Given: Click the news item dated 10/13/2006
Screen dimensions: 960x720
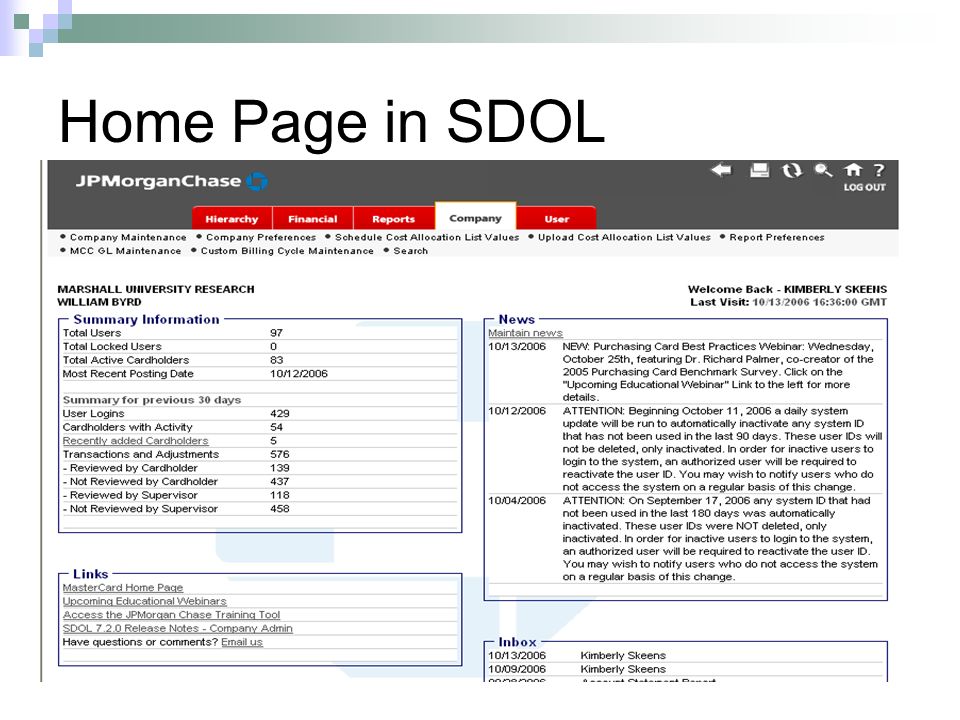Looking at the screenshot, I should click(x=685, y=372).
